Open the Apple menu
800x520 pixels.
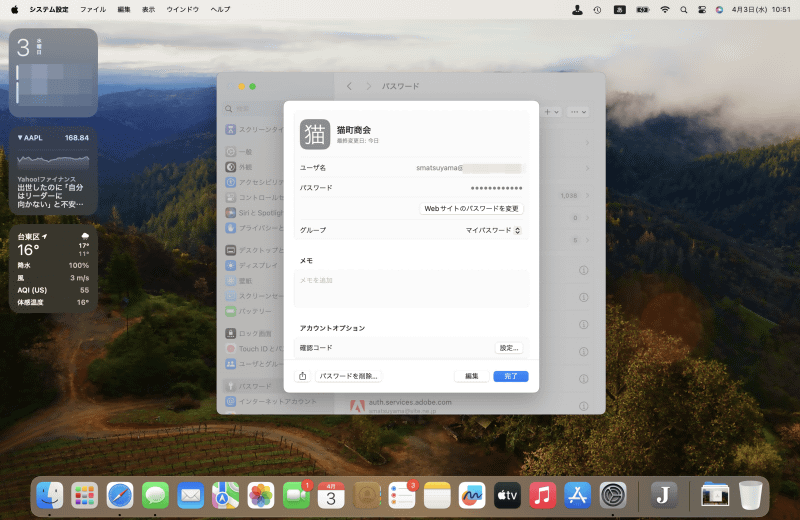(x=14, y=9)
